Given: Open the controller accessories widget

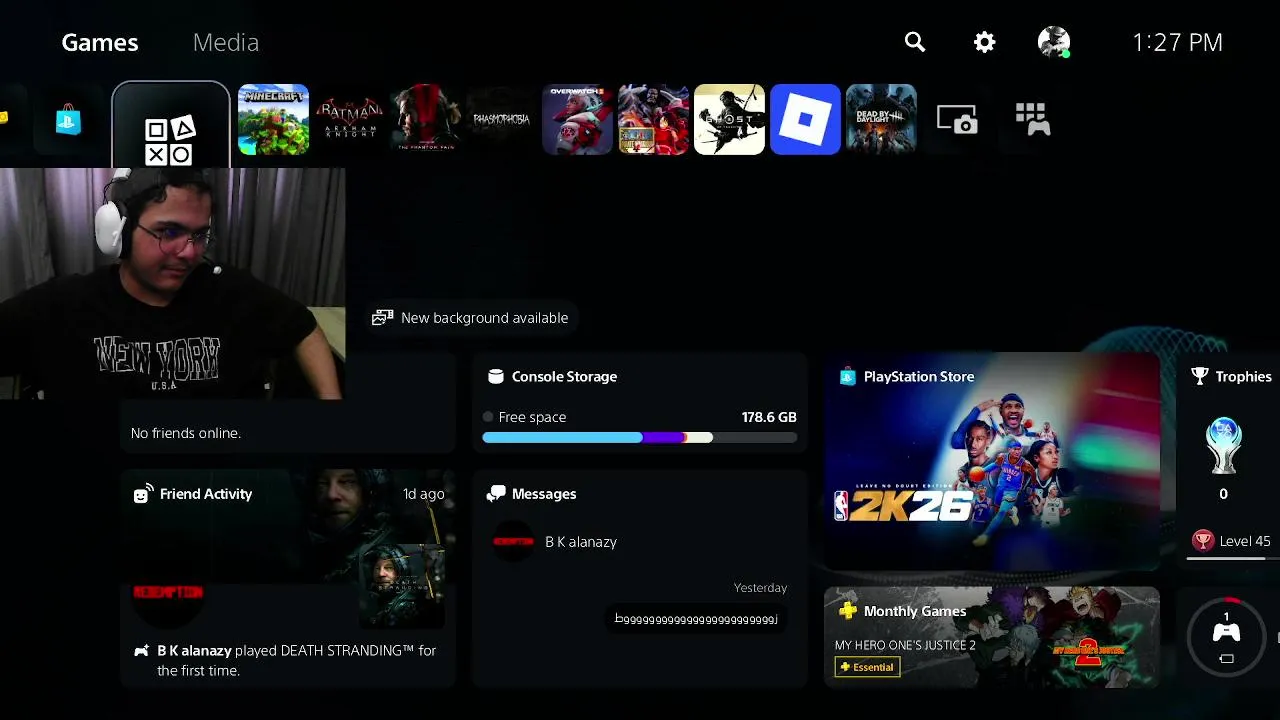Looking at the screenshot, I should coord(1227,636).
